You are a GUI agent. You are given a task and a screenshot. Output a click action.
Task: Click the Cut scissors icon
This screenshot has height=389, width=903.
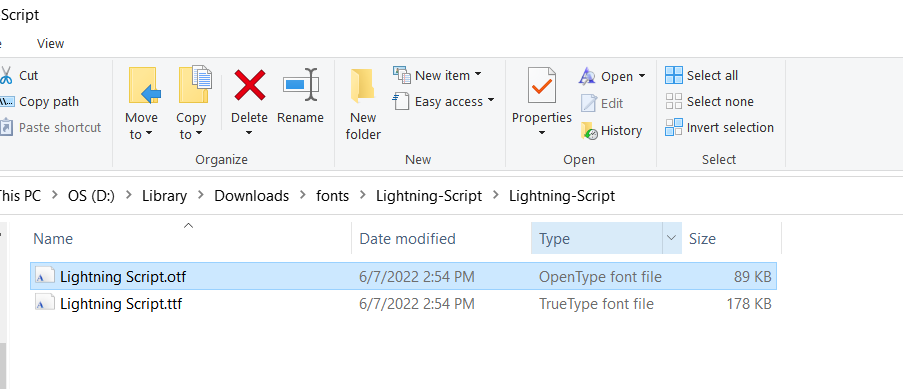point(6,75)
